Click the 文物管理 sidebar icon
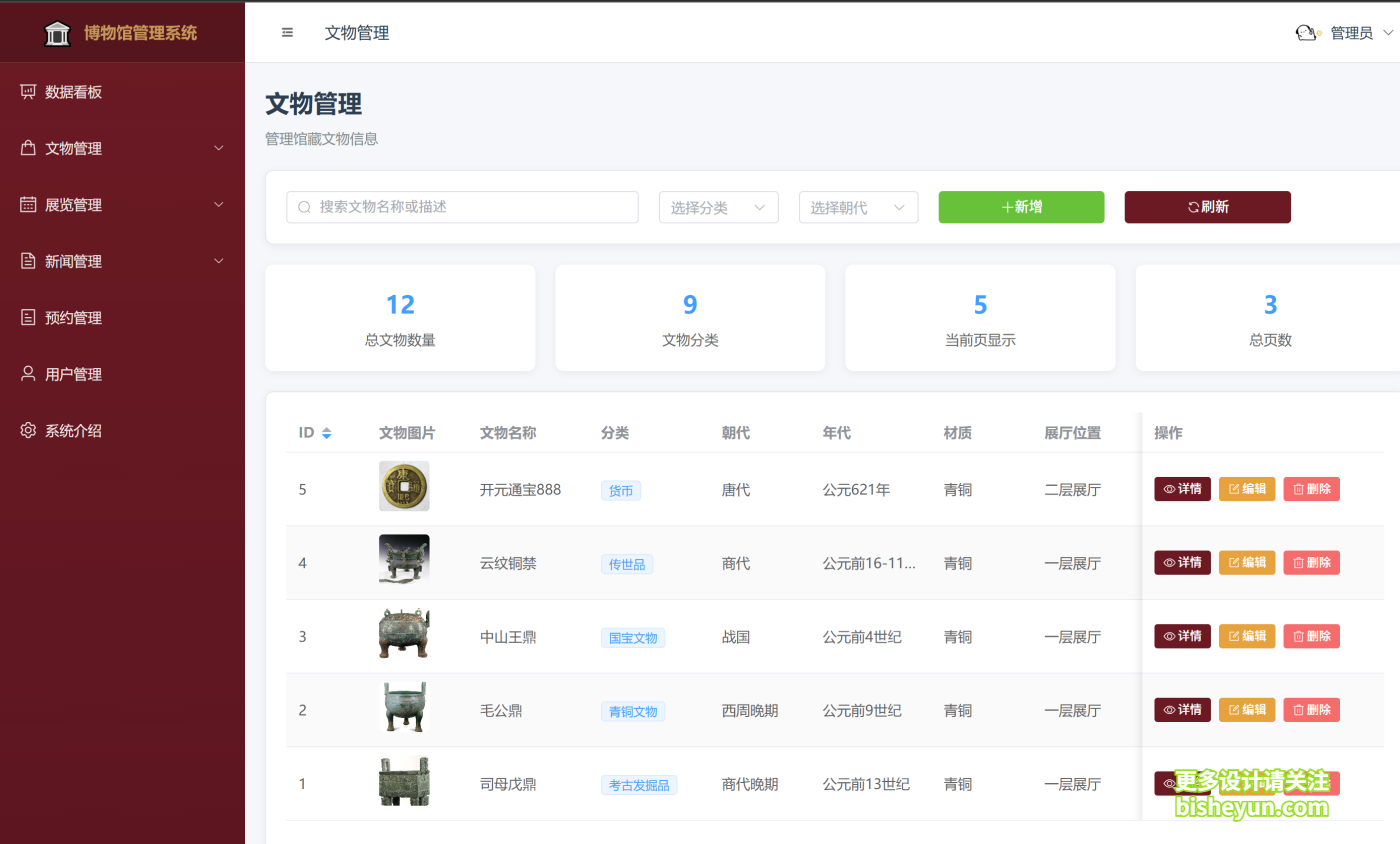This screenshot has width=1400, height=844. [28, 147]
